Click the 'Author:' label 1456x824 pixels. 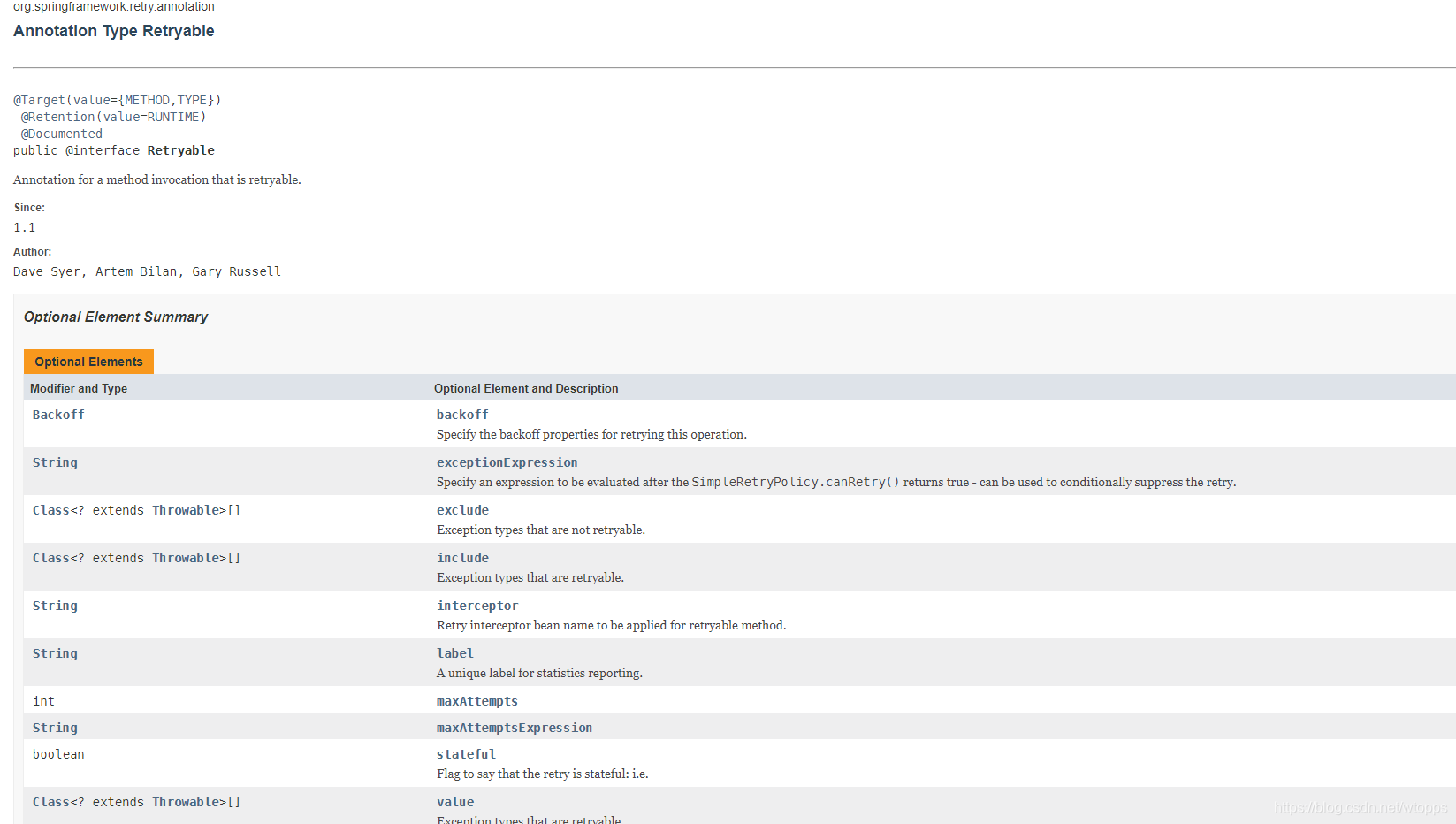(x=33, y=252)
